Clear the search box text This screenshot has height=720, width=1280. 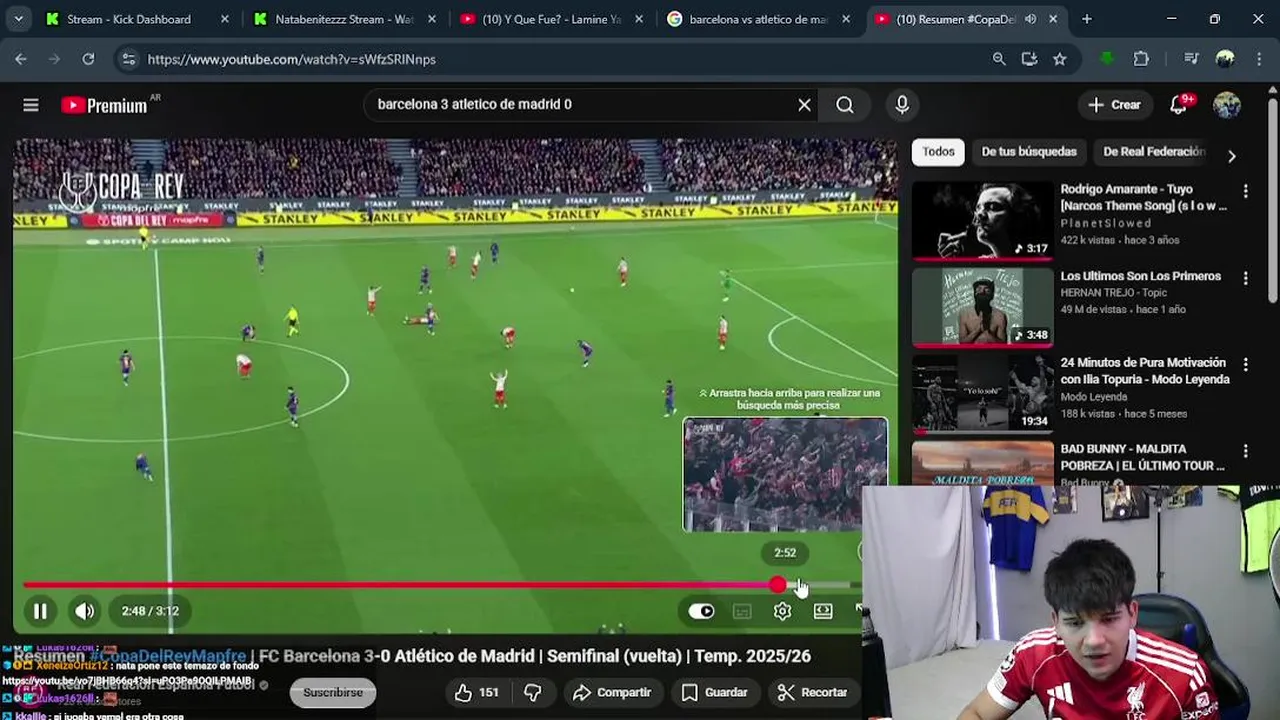[804, 105]
